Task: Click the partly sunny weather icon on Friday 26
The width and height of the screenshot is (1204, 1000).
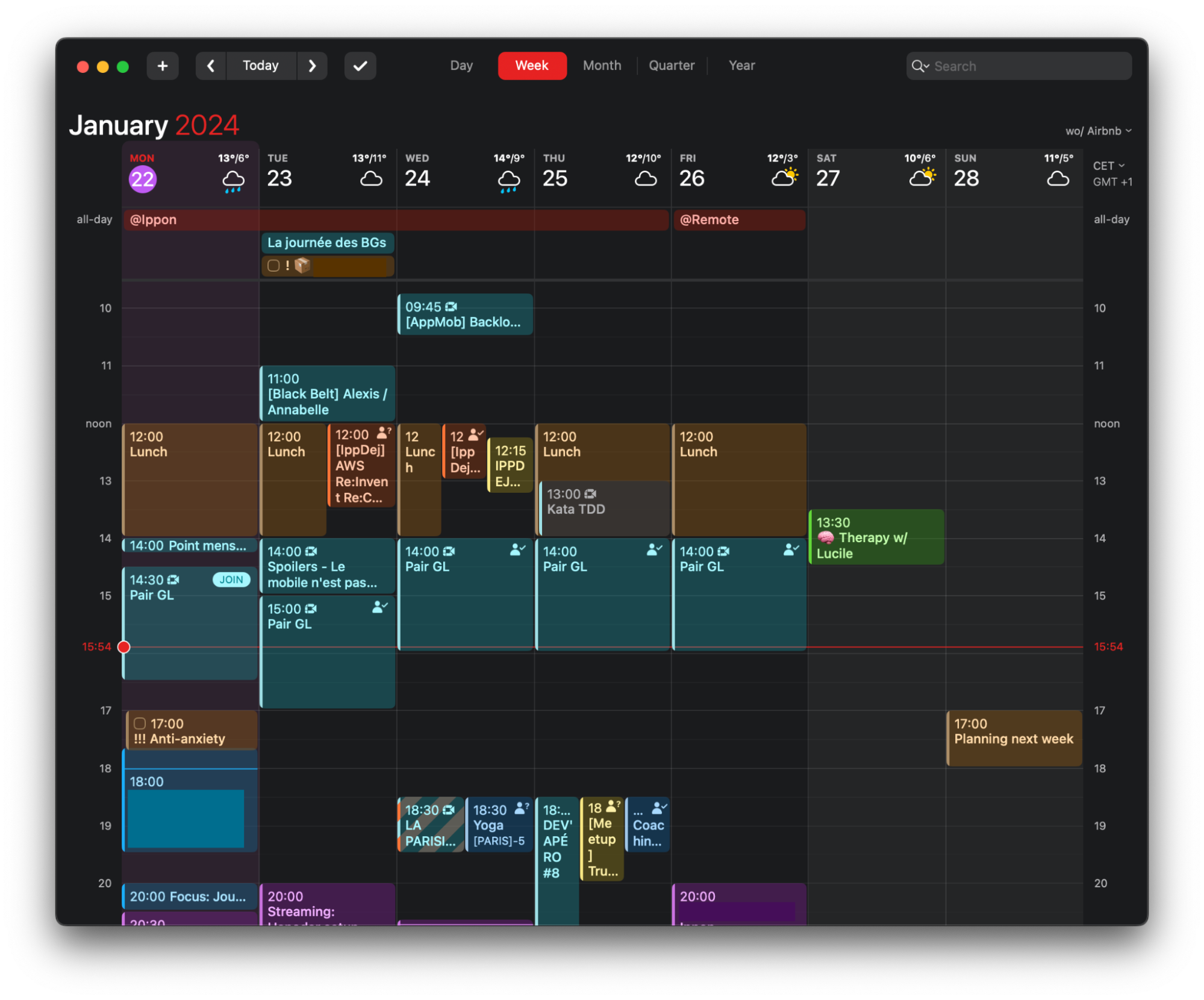Action: [784, 175]
